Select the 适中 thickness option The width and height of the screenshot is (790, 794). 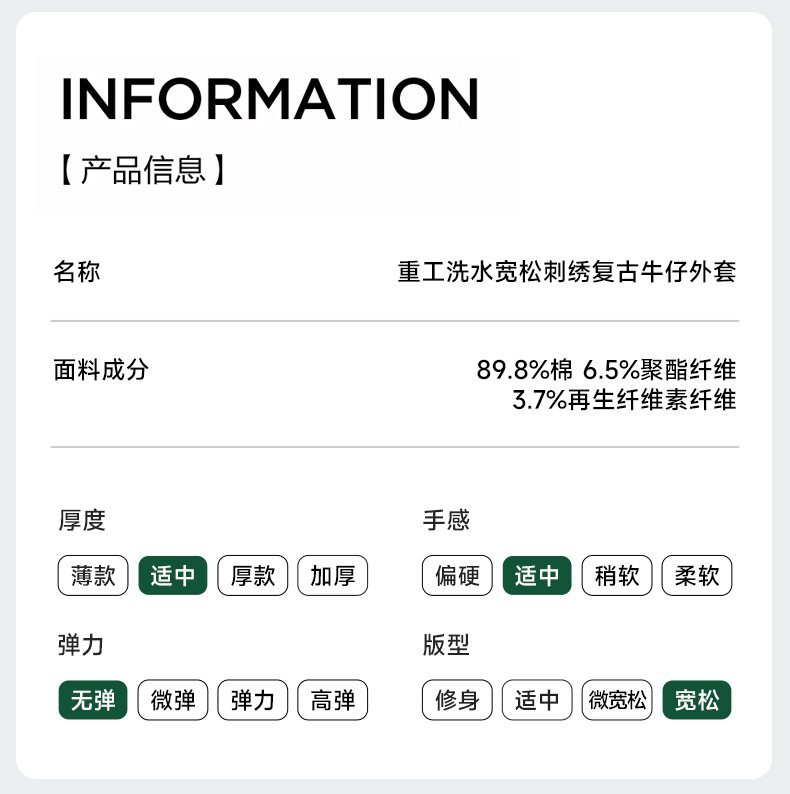pyautogui.click(x=173, y=576)
